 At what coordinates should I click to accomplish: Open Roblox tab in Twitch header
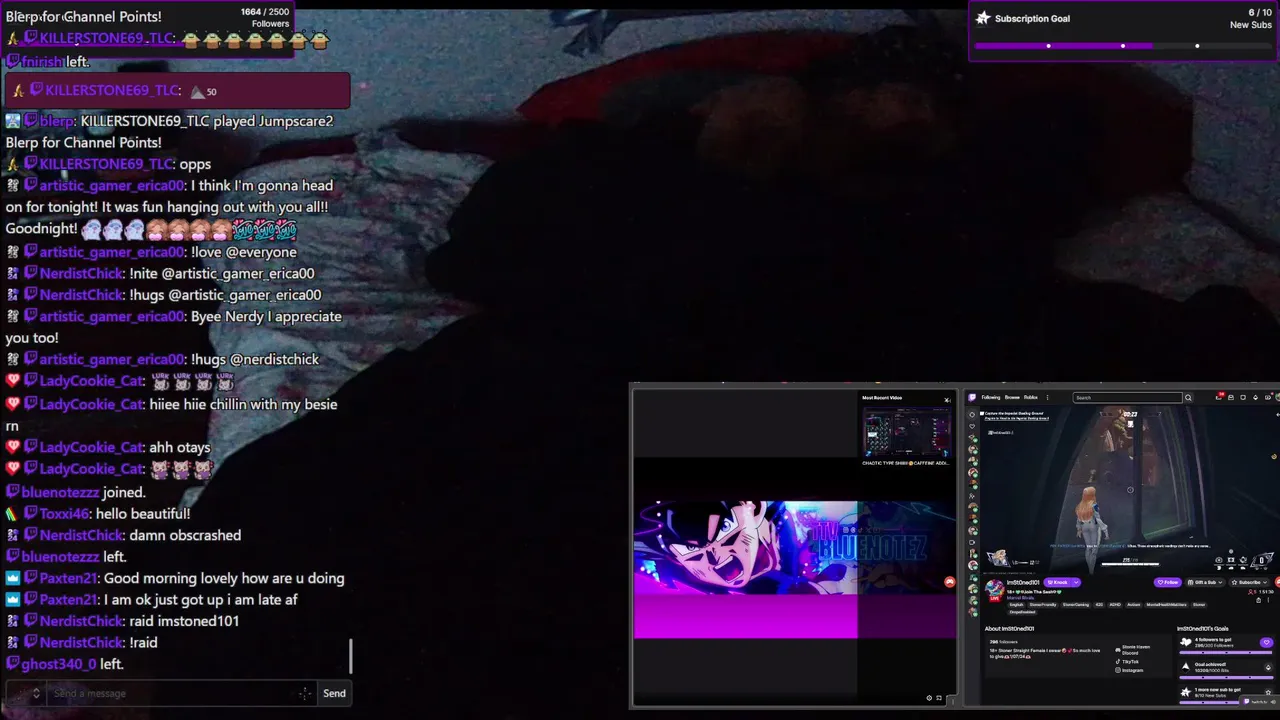pyautogui.click(x=1031, y=397)
